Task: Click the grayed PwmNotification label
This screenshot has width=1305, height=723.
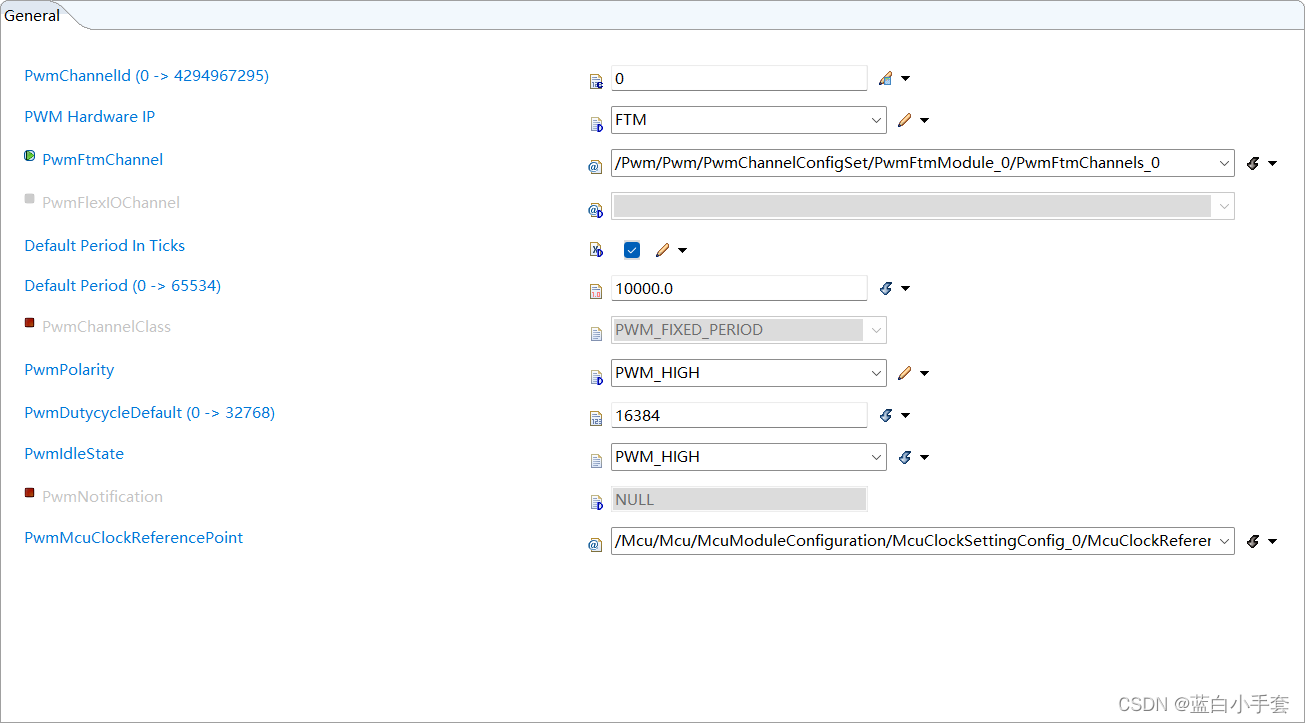Action: coord(102,496)
